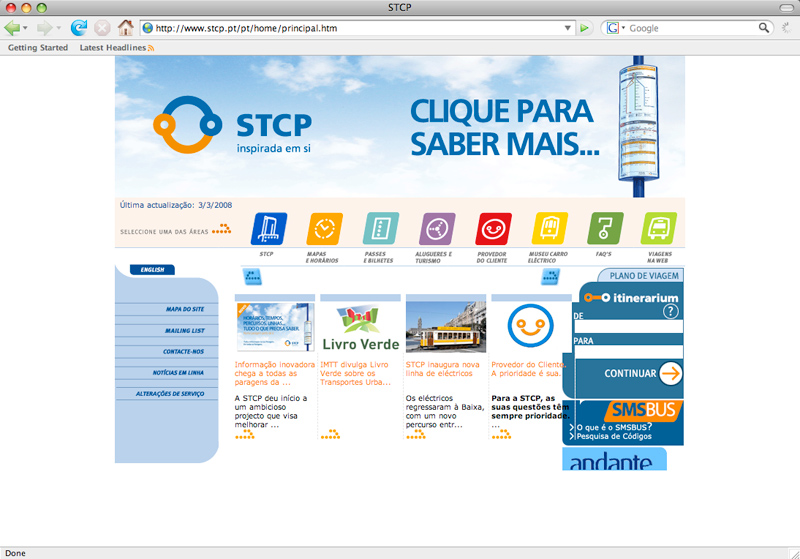Click the search magnifier icon
Screen dimensions: 800x559
coord(763,28)
